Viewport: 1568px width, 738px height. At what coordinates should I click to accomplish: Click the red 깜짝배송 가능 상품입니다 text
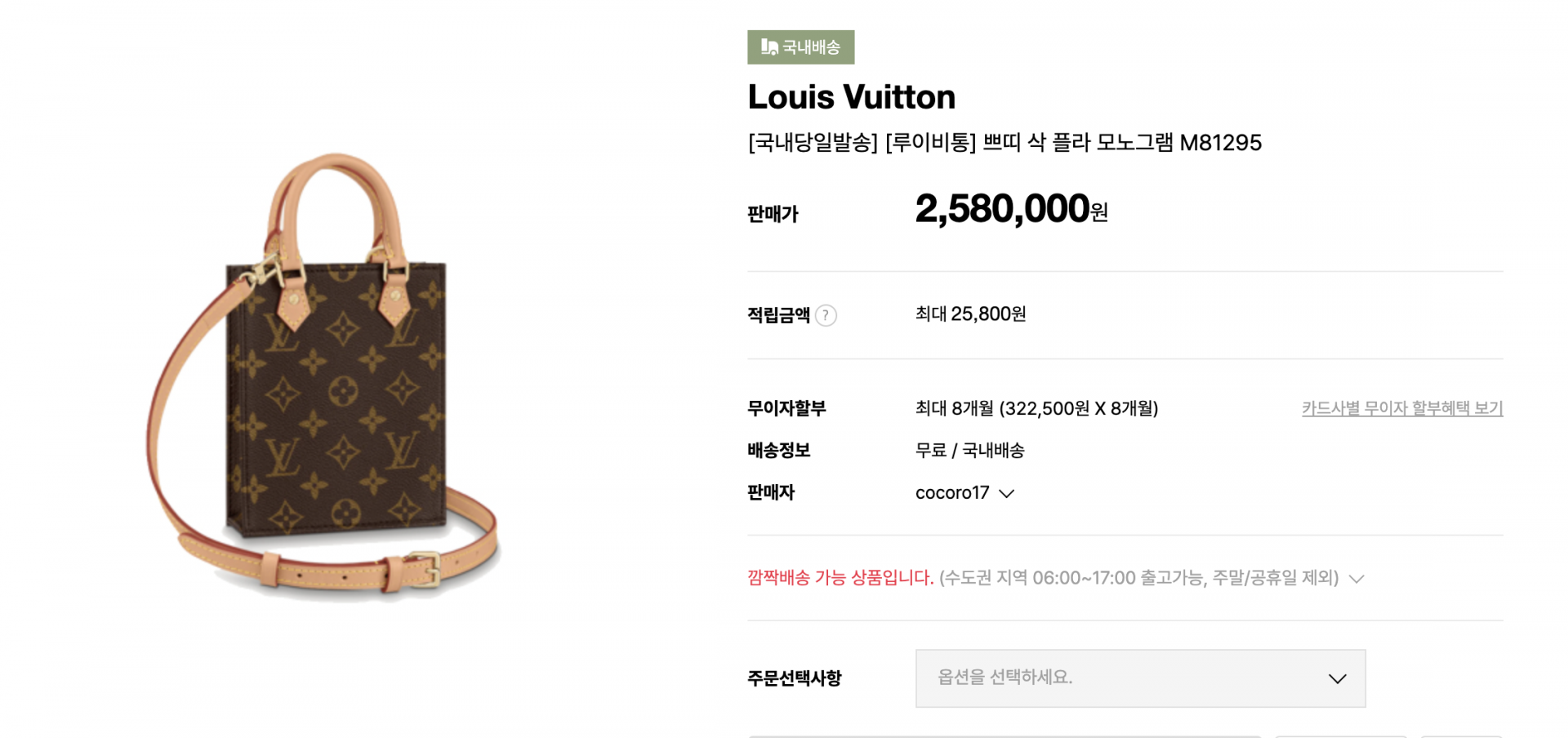pos(840,578)
